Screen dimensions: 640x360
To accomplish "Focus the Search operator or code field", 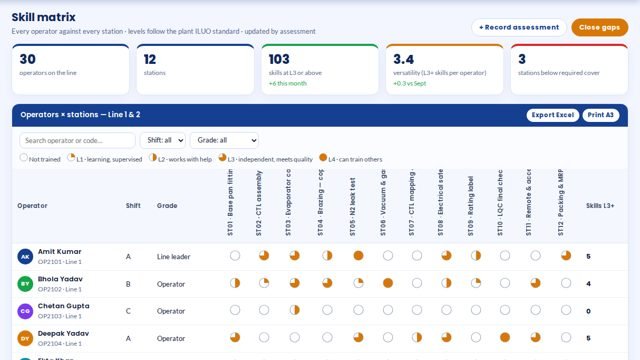I will coord(77,140).
